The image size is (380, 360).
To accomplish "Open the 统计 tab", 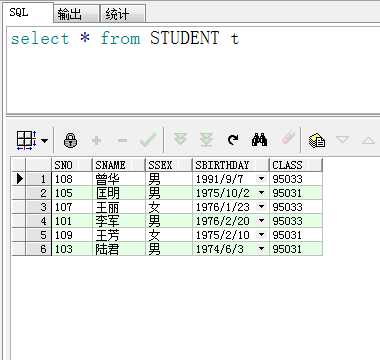I will pyautogui.click(x=123, y=14).
